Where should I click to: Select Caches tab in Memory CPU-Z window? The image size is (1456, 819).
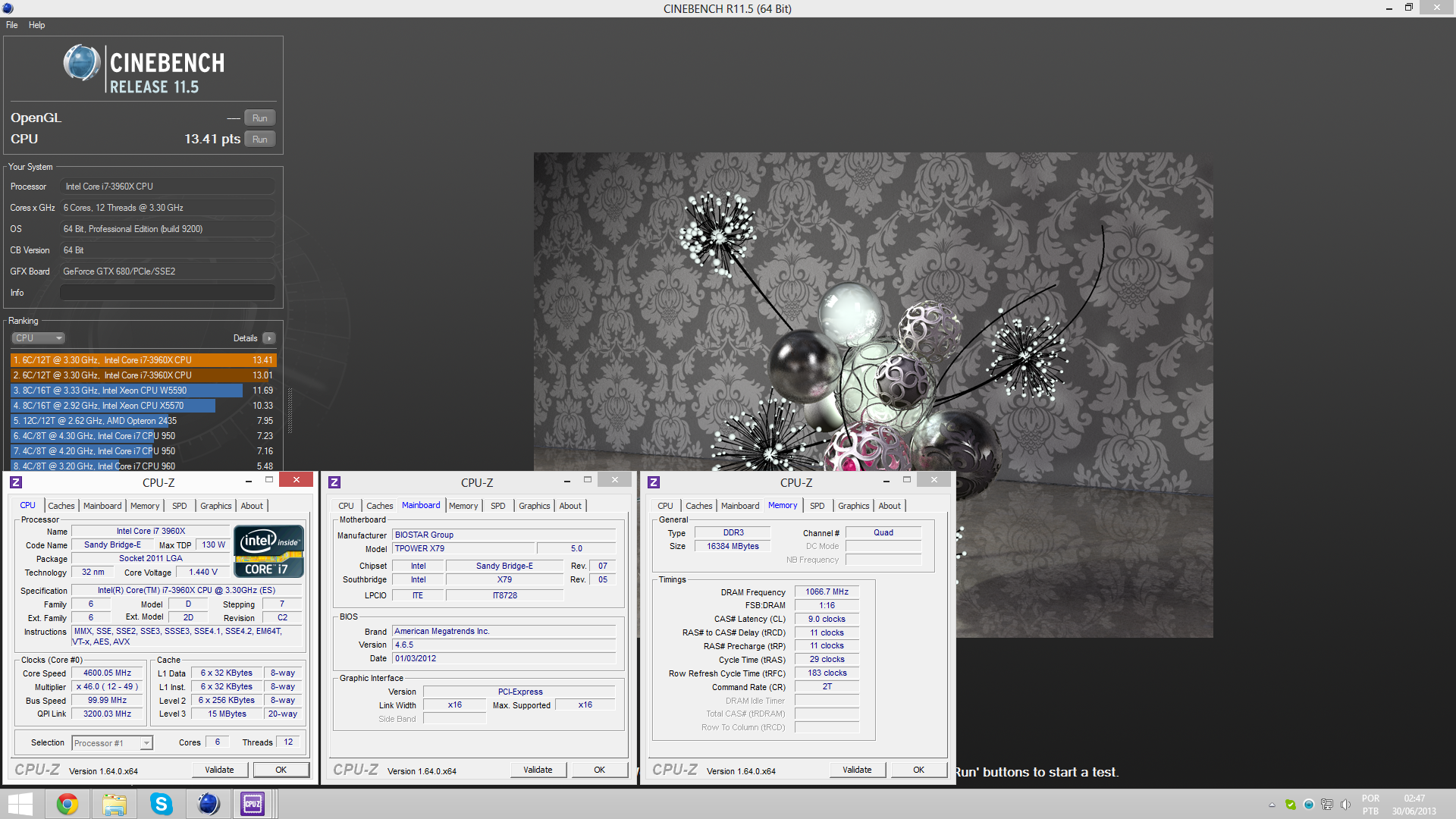[x=699, y=506]
